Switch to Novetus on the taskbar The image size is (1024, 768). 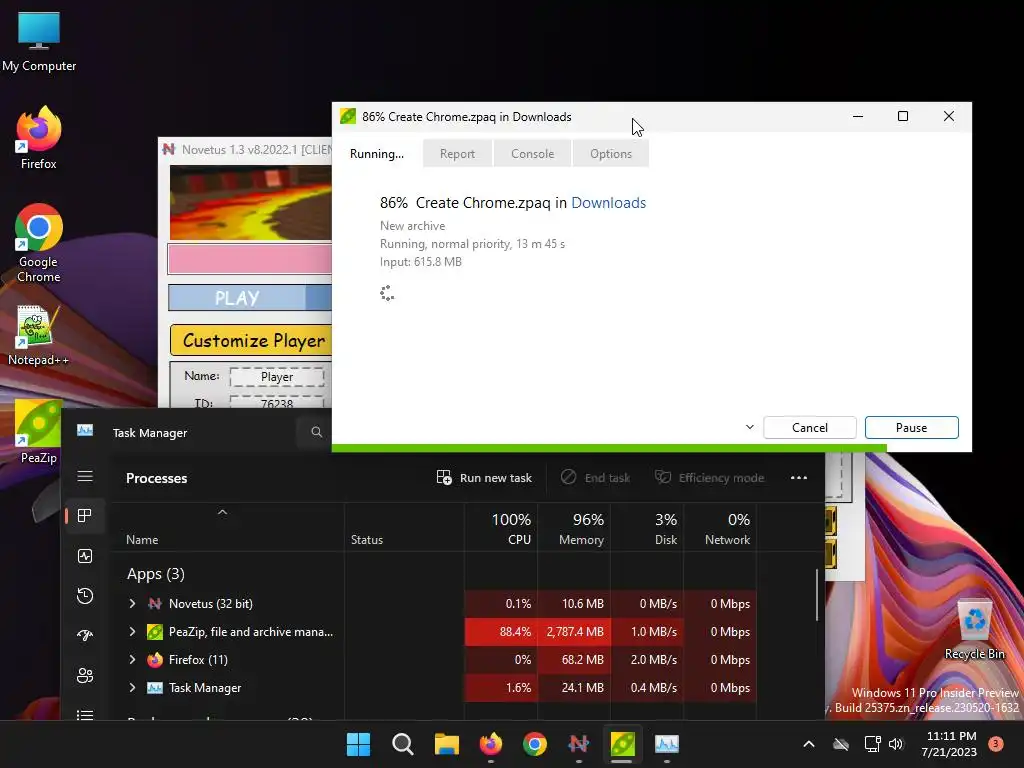tap(579, 744)
